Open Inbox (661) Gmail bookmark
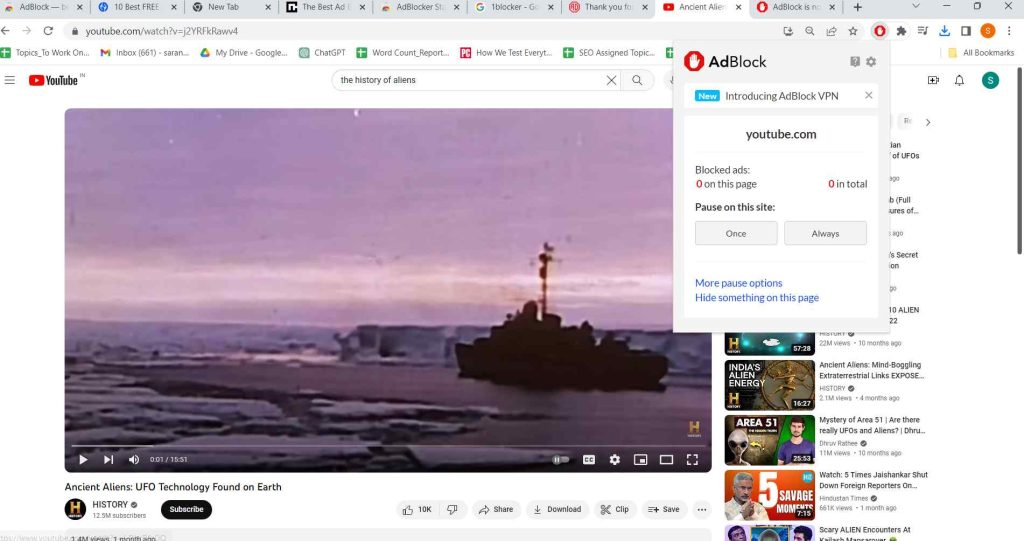 pyautogui.click(x=145, y=53)
